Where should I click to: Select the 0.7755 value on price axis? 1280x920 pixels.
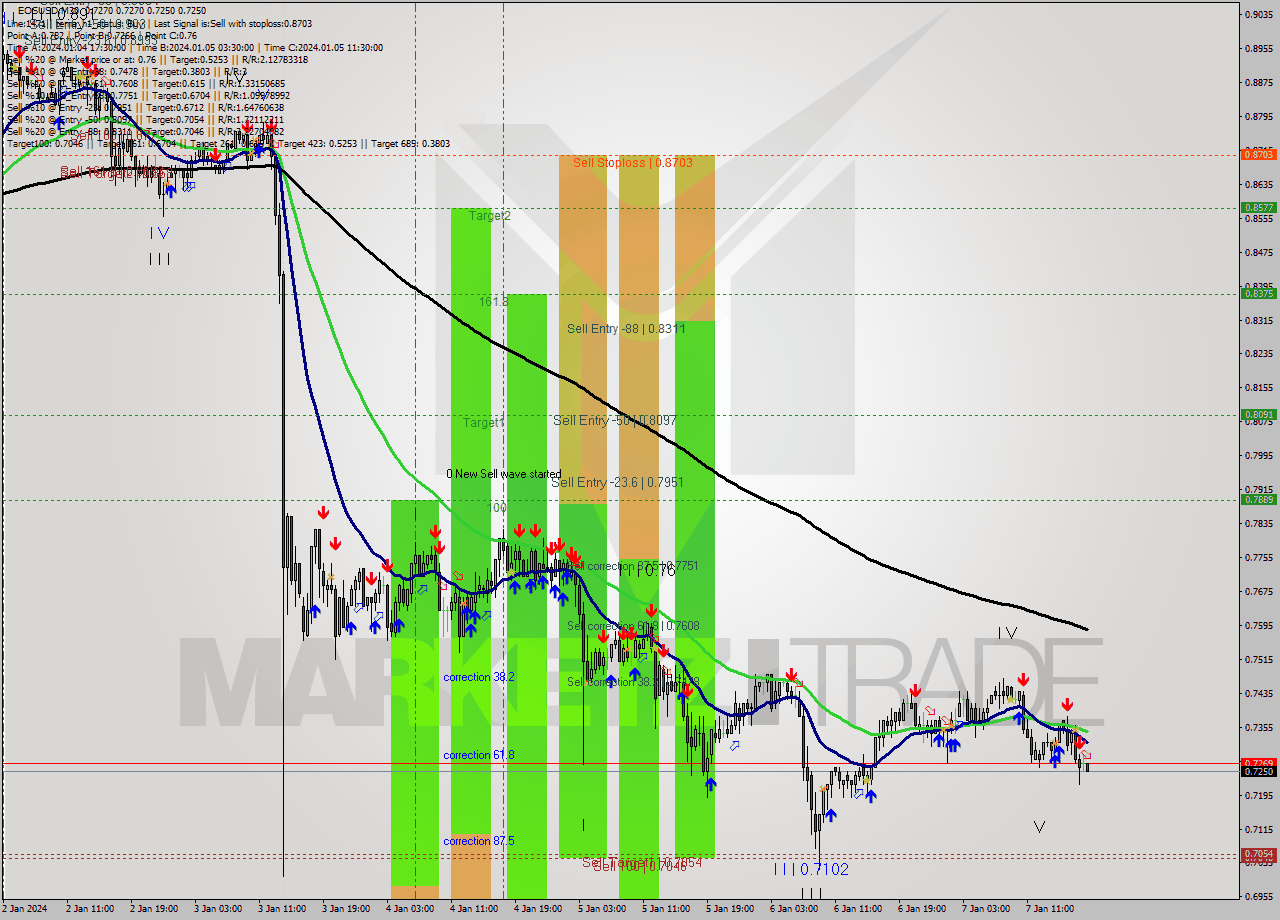(1258, 557)
